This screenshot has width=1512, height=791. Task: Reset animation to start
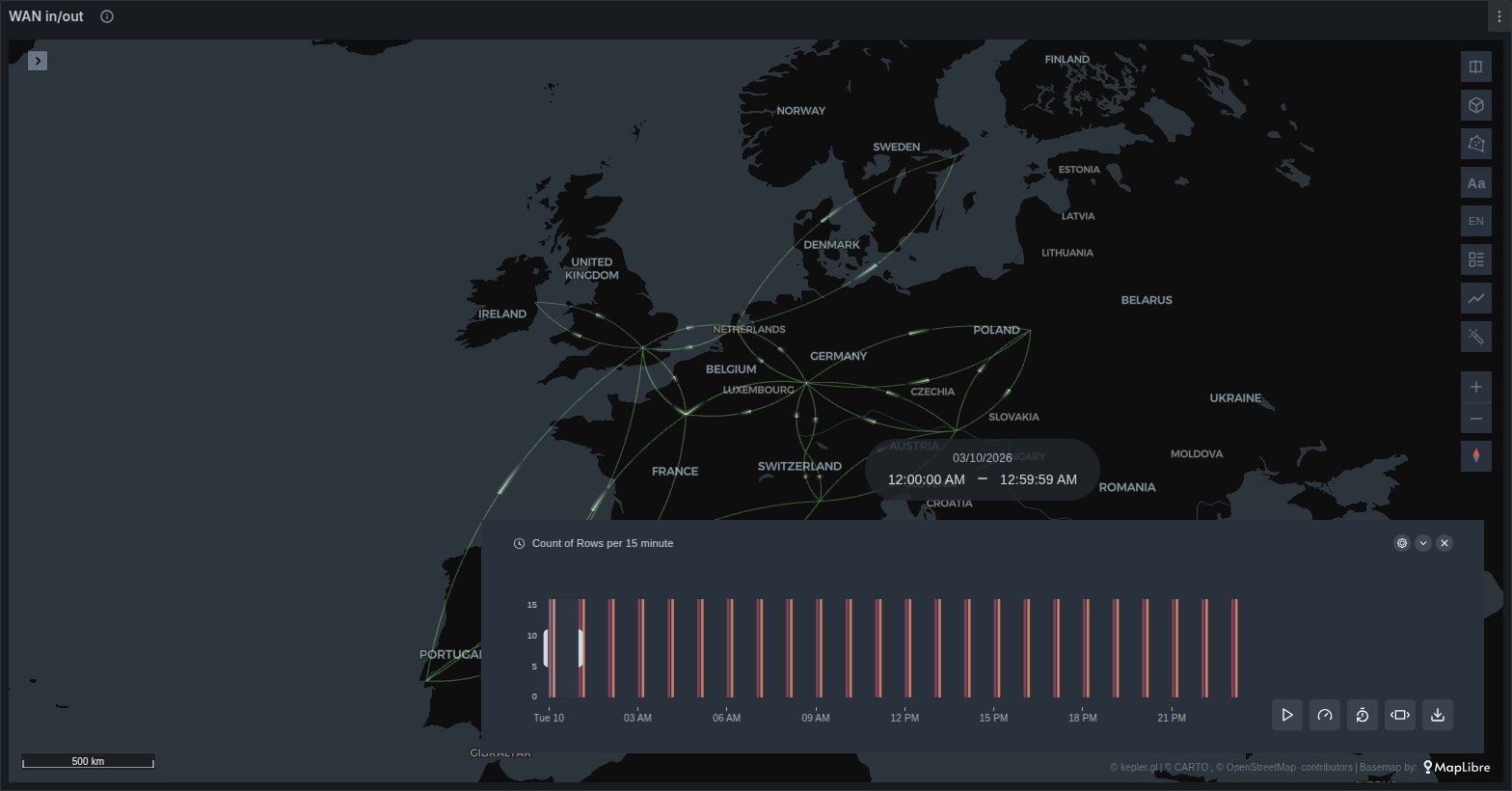pyautogui.click(x=1363, y=715)
